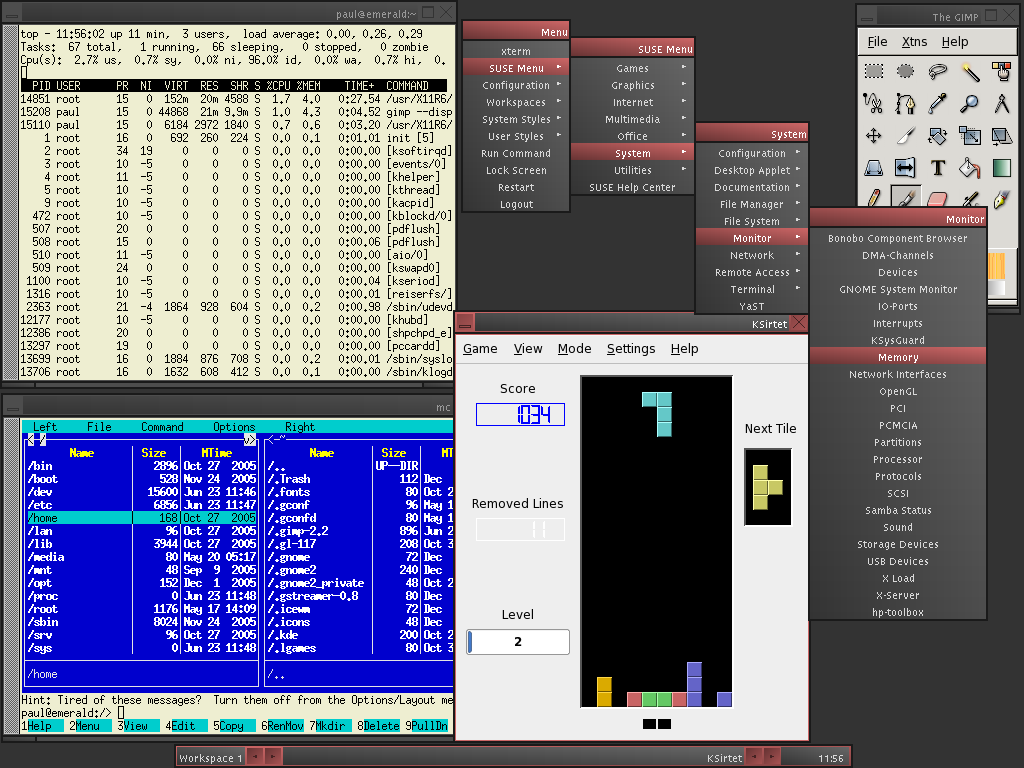Select the Ellipse Select tool in GIMP
The image size is (1024, 768).
point(906,71)
